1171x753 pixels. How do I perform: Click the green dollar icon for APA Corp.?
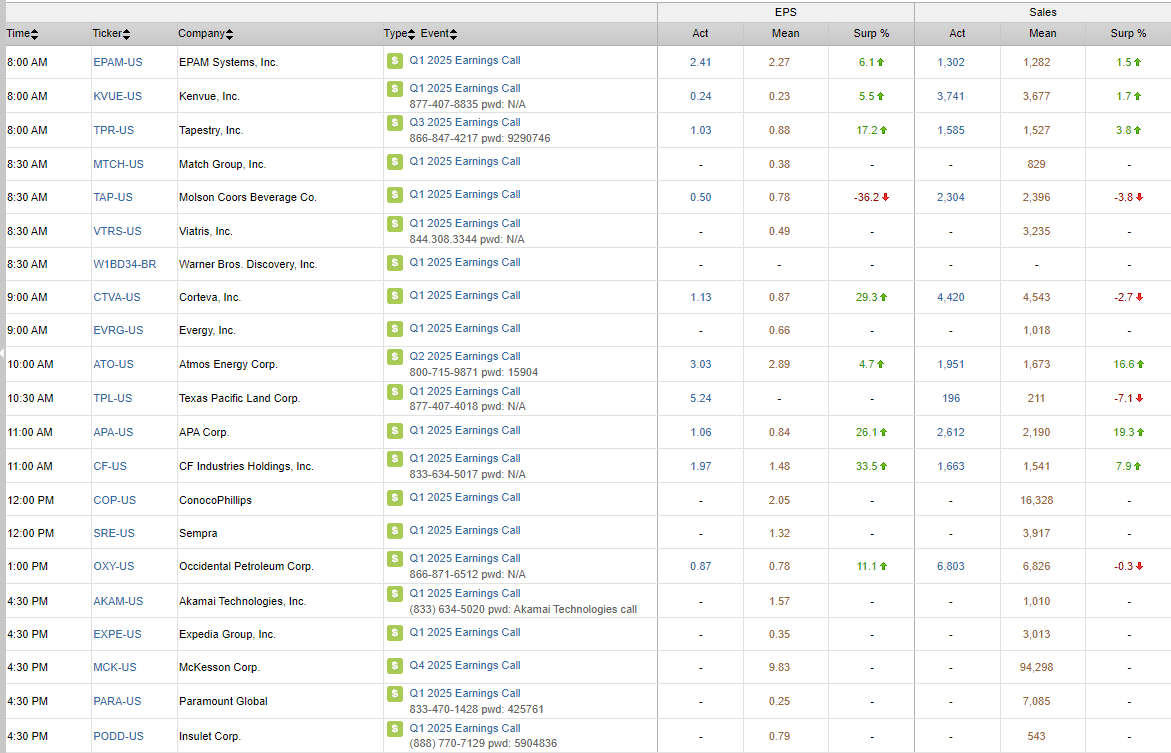click(x=395, y=430)
